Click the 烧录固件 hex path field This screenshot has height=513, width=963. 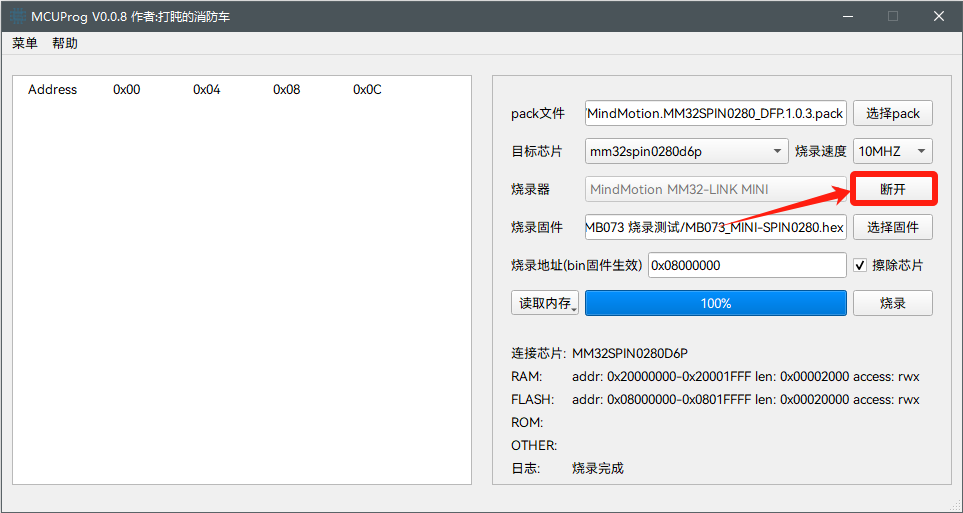[715, 227]
